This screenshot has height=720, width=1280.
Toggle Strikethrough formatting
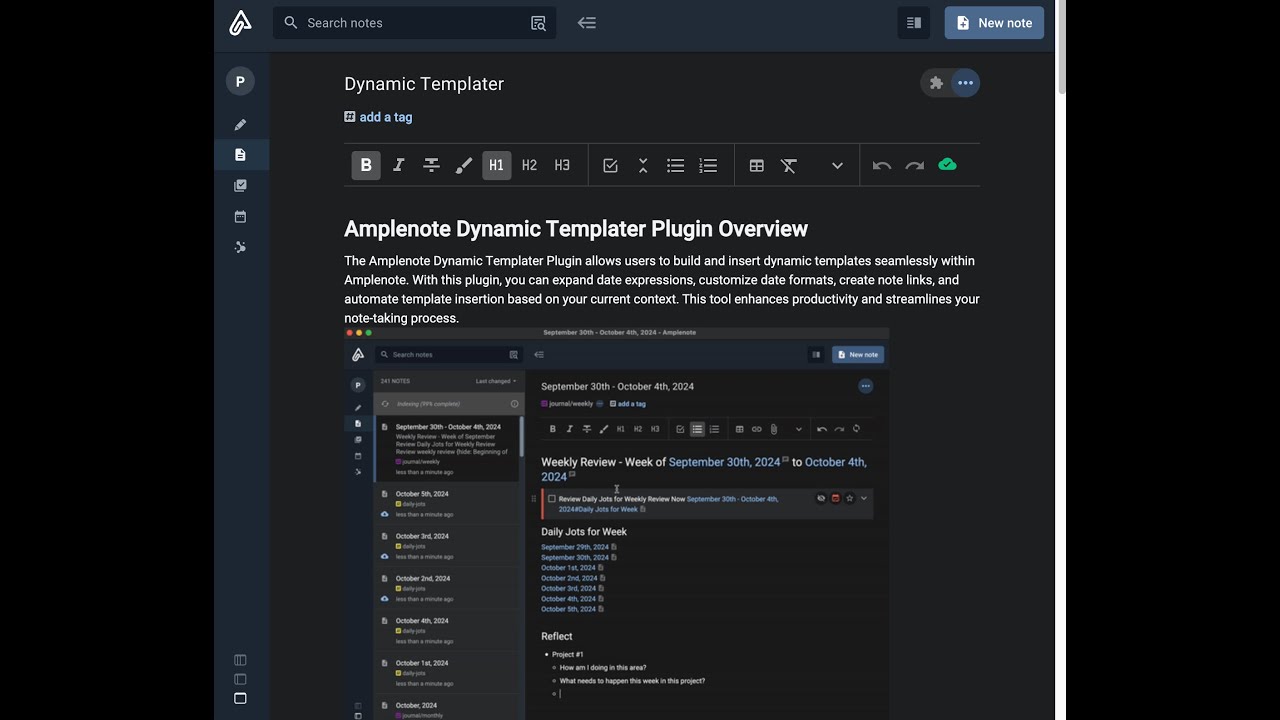[x=431, y=166]
